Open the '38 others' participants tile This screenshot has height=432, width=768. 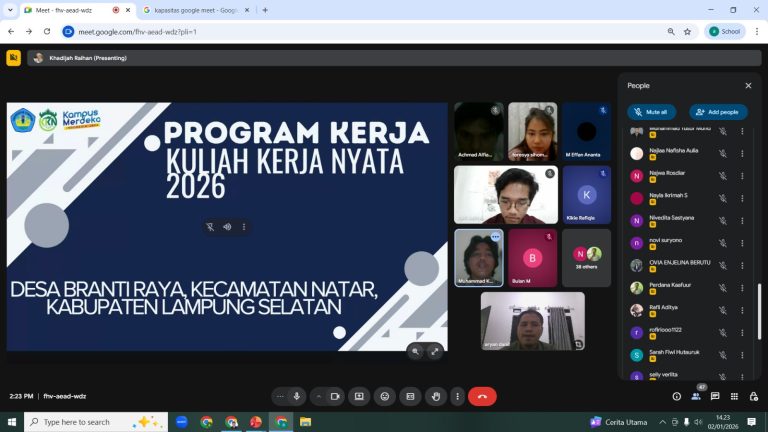(586, 258)
